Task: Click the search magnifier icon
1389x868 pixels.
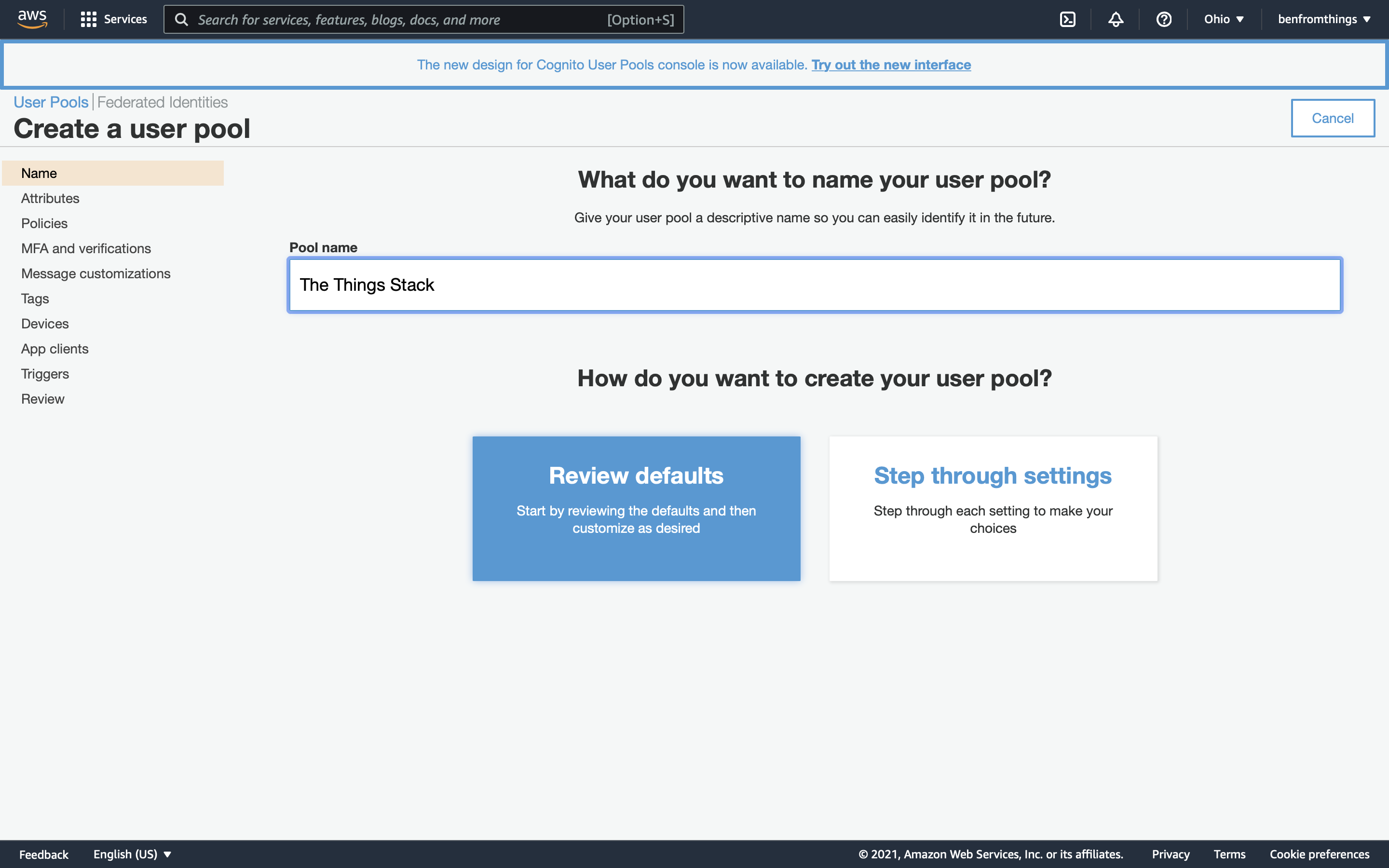Action: [x=181, y=19]
